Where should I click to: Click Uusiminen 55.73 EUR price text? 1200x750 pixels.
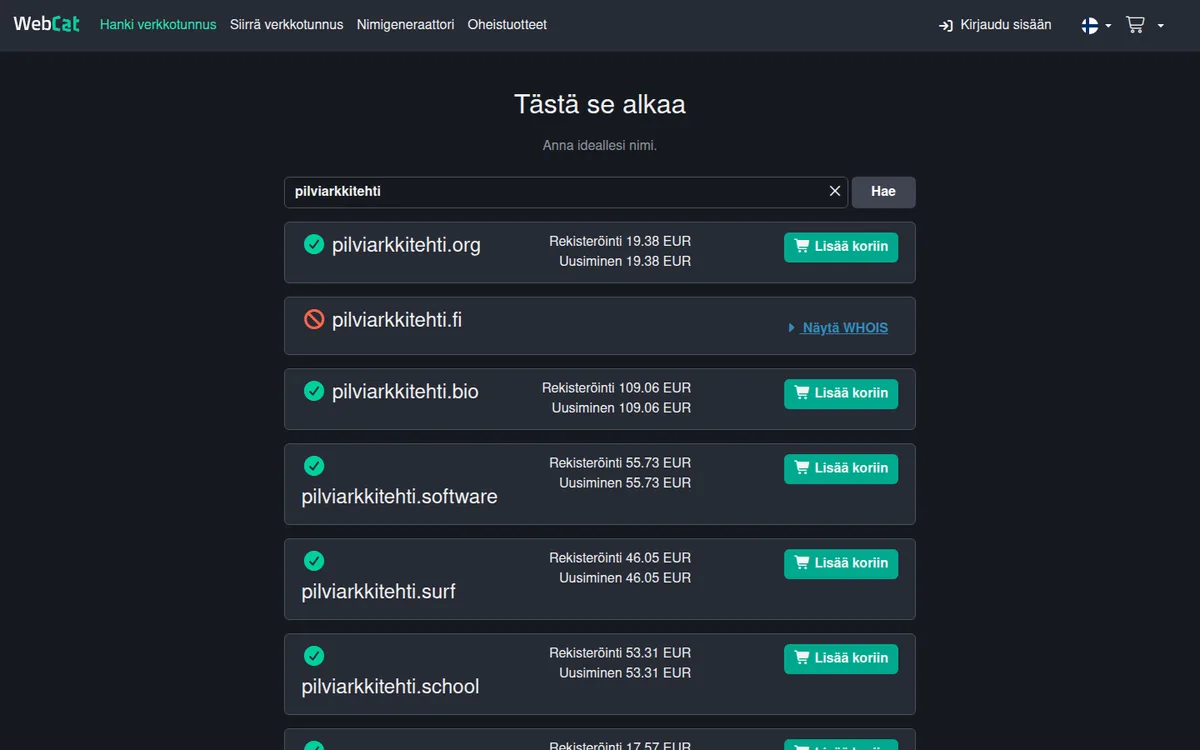coord(625,483)
